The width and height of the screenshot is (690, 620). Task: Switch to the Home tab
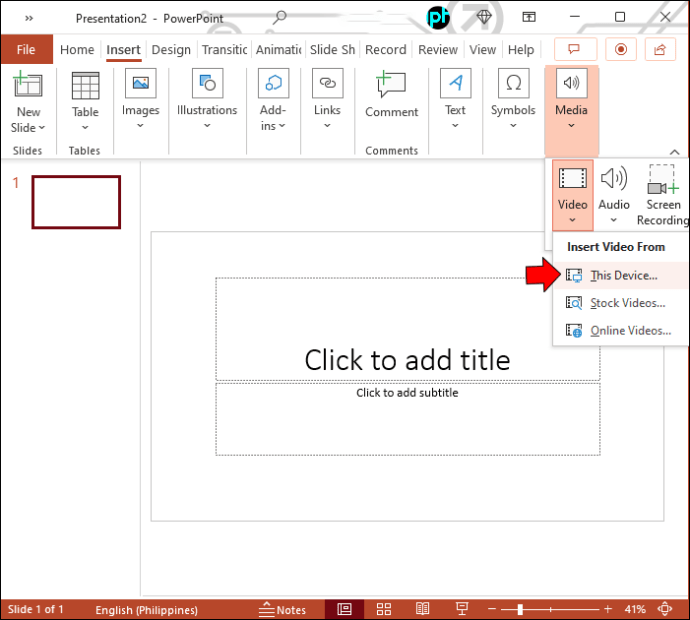77,49
